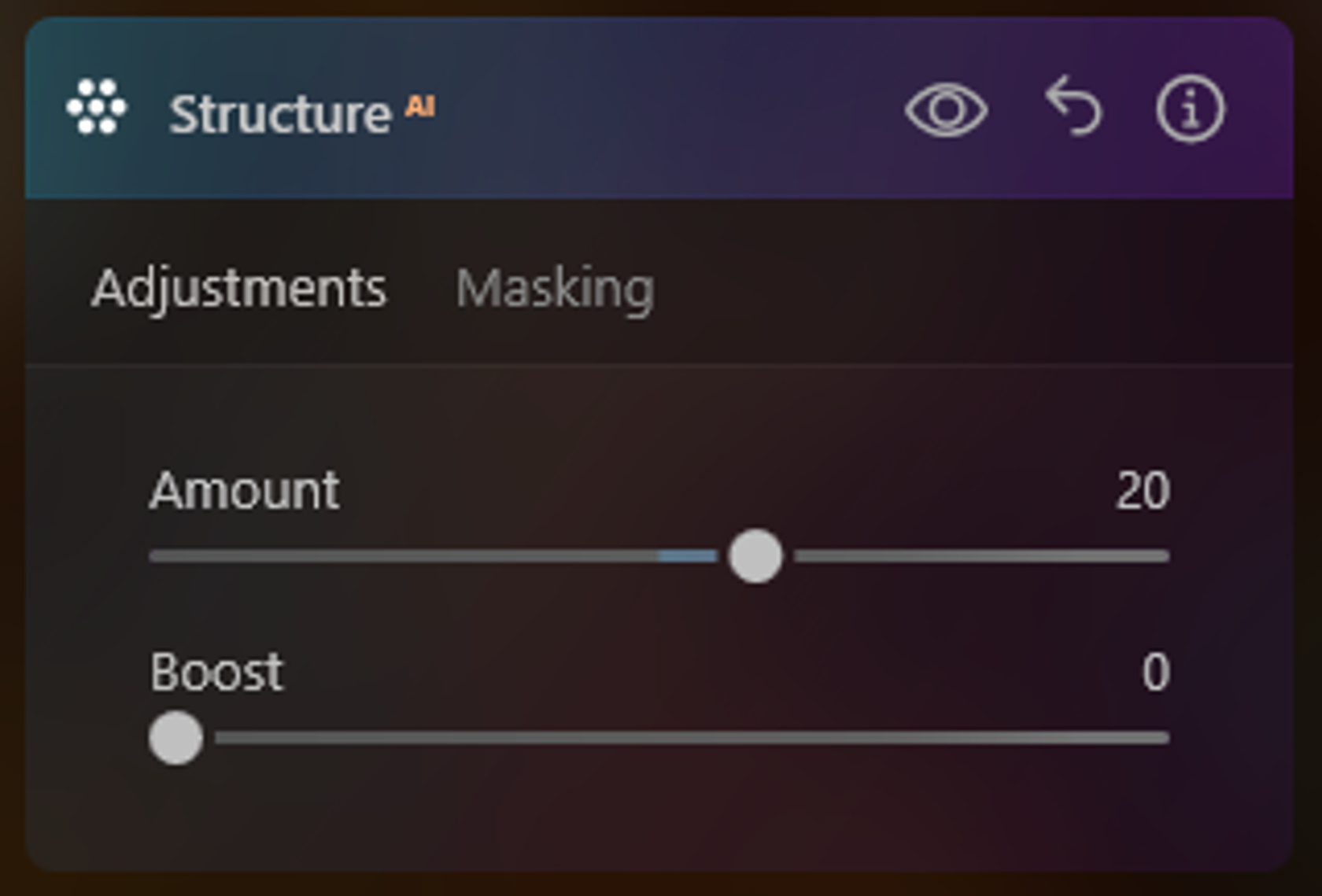Toggle Structure effect visibility with eye icon
The height and width of the screenshot is (896, 1322).
(946, 110)
